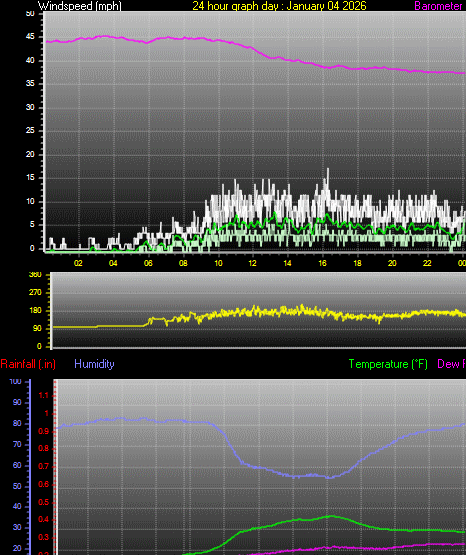The image size is (466, 555).
Task: Click the "04" hour label on the time axis
Action: click(113, 263)
